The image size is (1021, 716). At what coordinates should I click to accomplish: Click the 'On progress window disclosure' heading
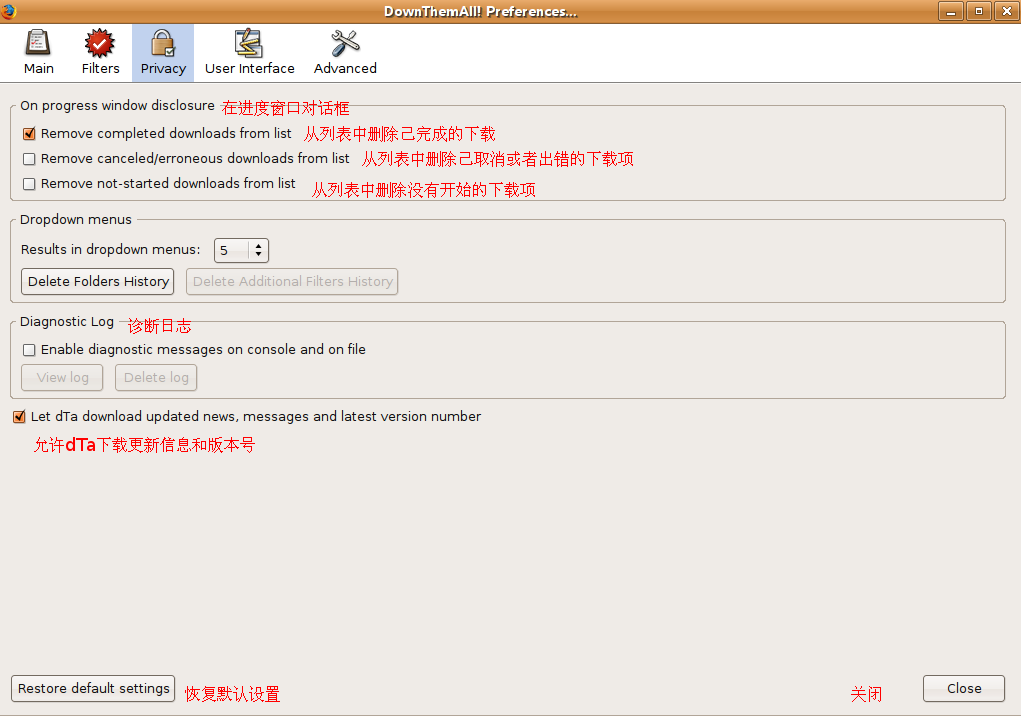point(117,105)
